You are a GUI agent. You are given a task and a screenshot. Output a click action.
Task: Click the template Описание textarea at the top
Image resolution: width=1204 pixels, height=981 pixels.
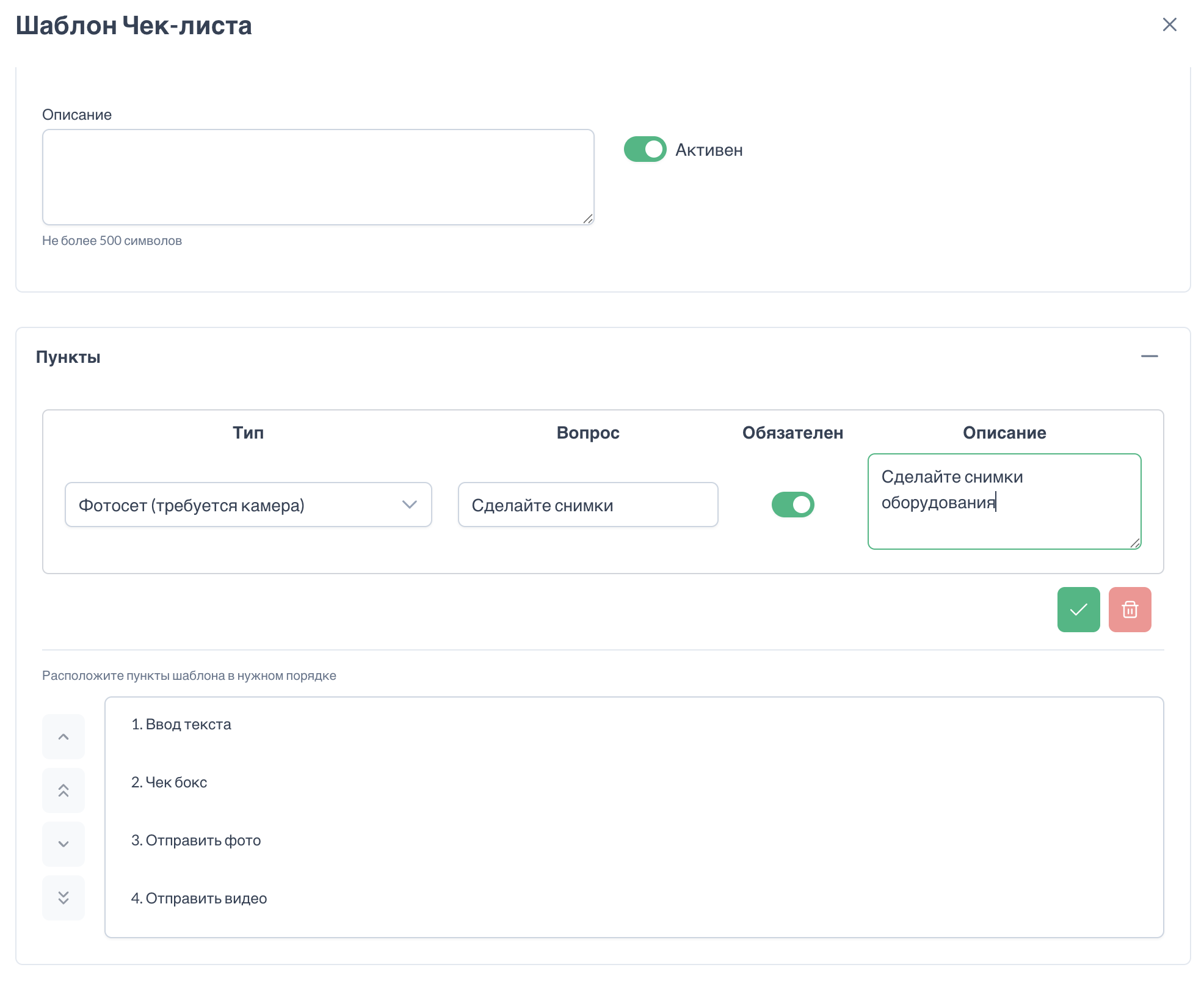coord(317,177)
